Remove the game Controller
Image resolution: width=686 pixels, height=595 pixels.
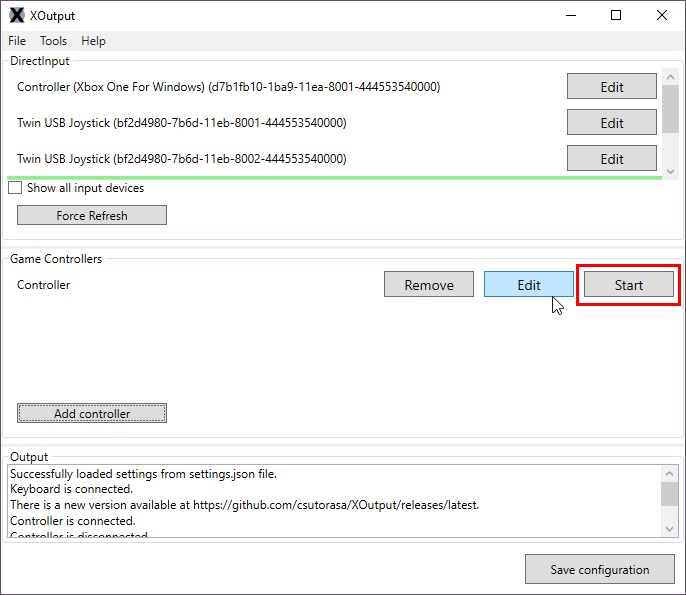coord(429,284)
